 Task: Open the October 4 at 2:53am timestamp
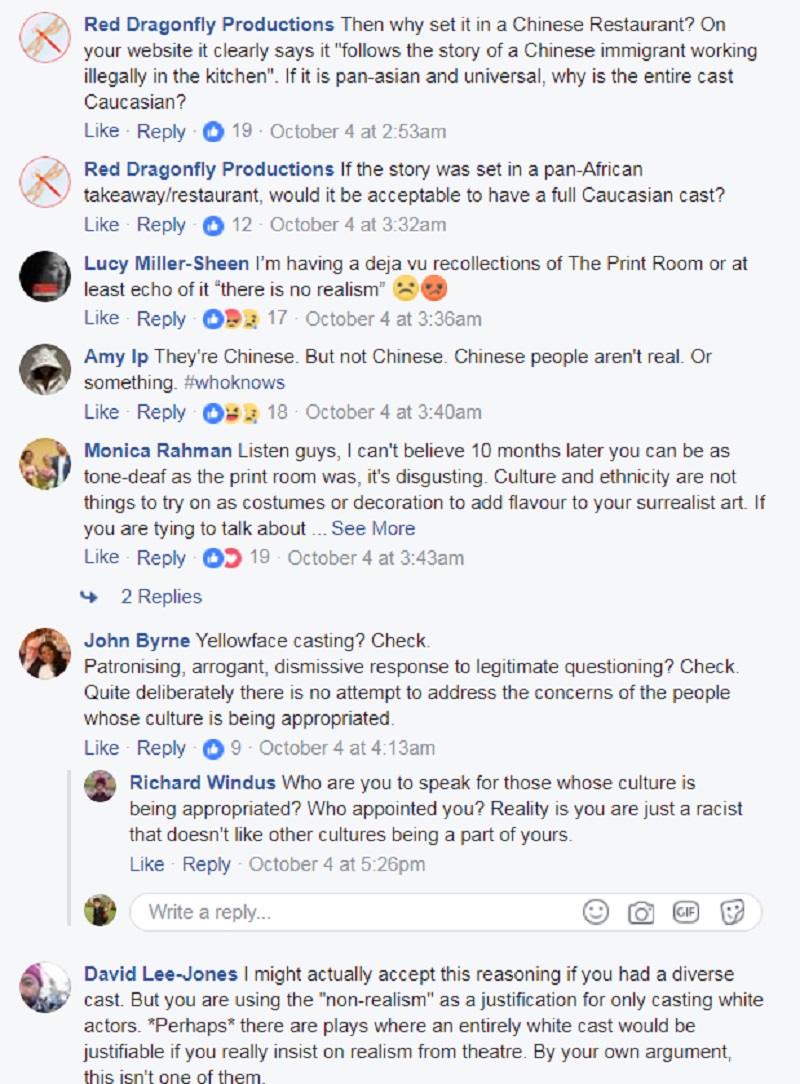point(358,131)
